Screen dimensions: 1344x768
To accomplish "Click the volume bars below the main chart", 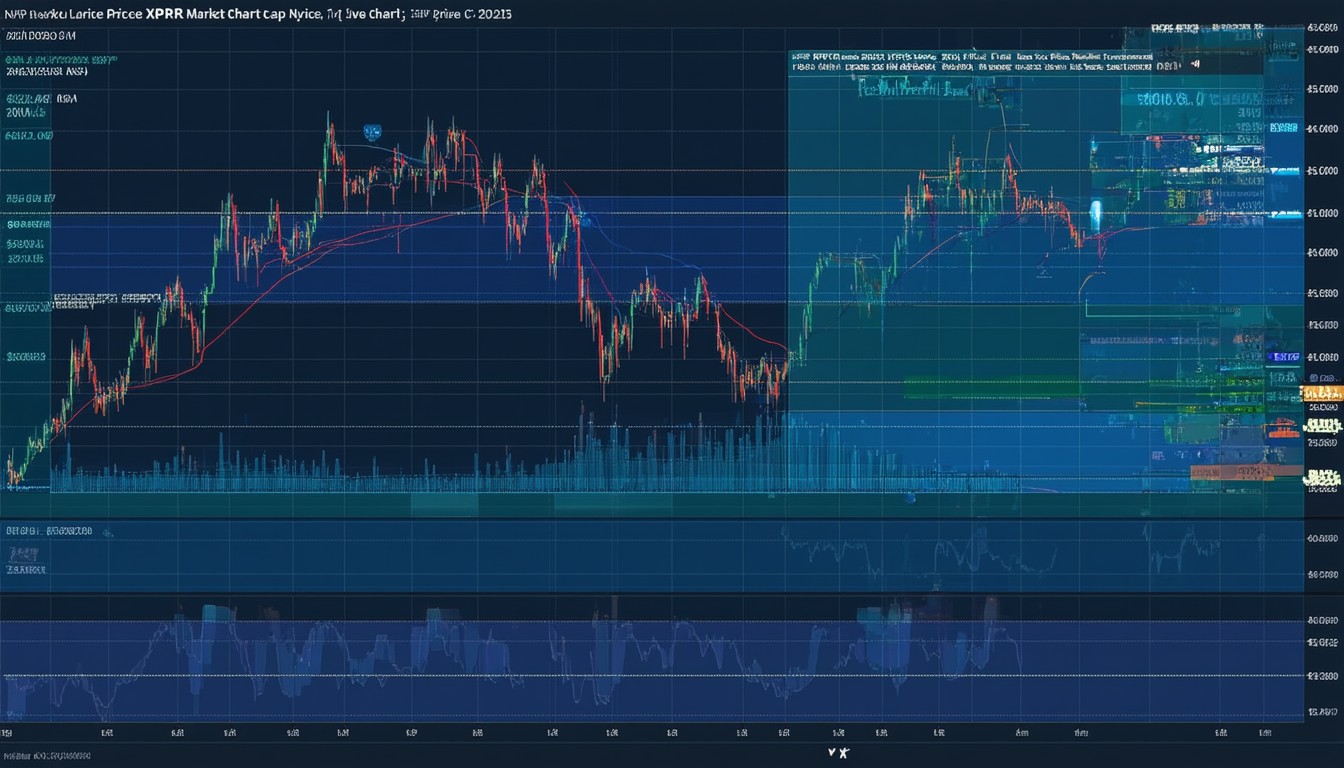I will [x=400, y=470].
